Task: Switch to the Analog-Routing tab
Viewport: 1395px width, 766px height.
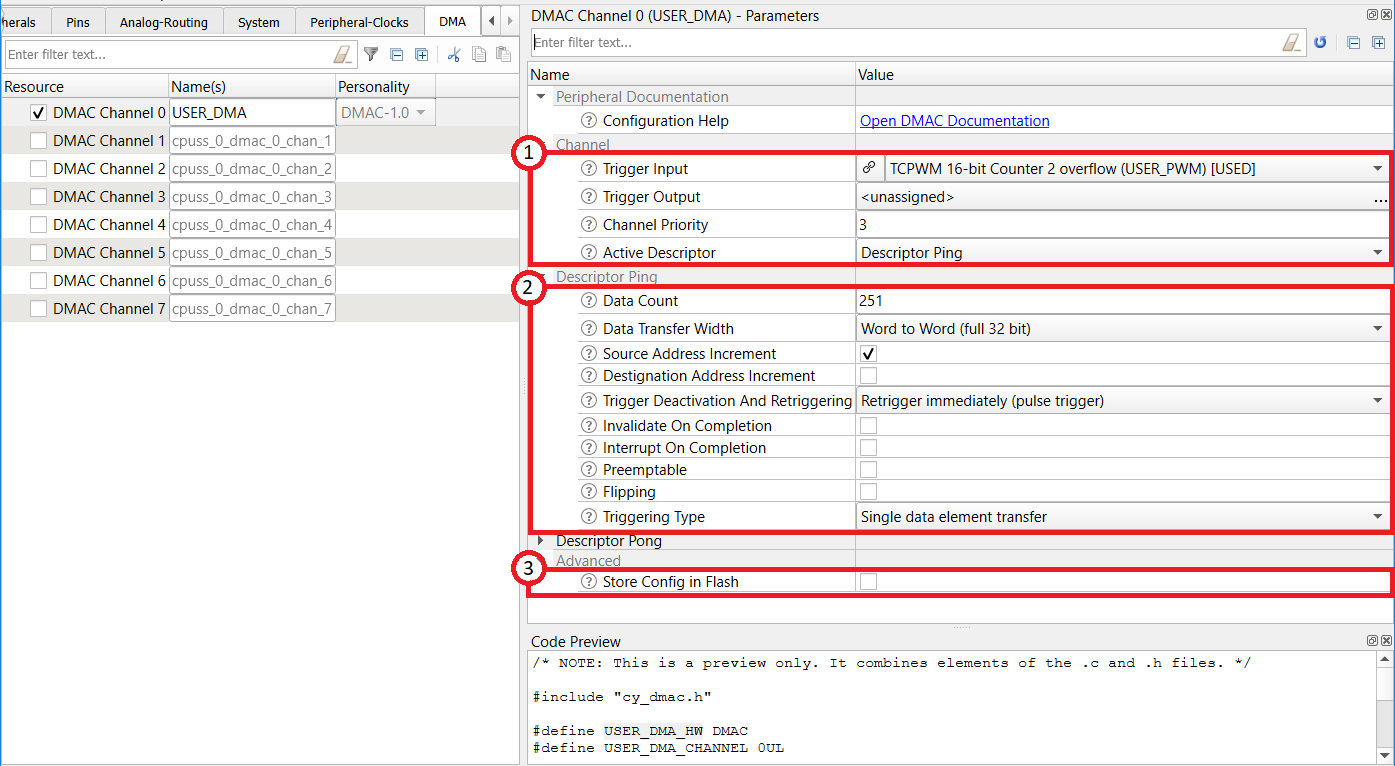Action: tap(164, 22)
